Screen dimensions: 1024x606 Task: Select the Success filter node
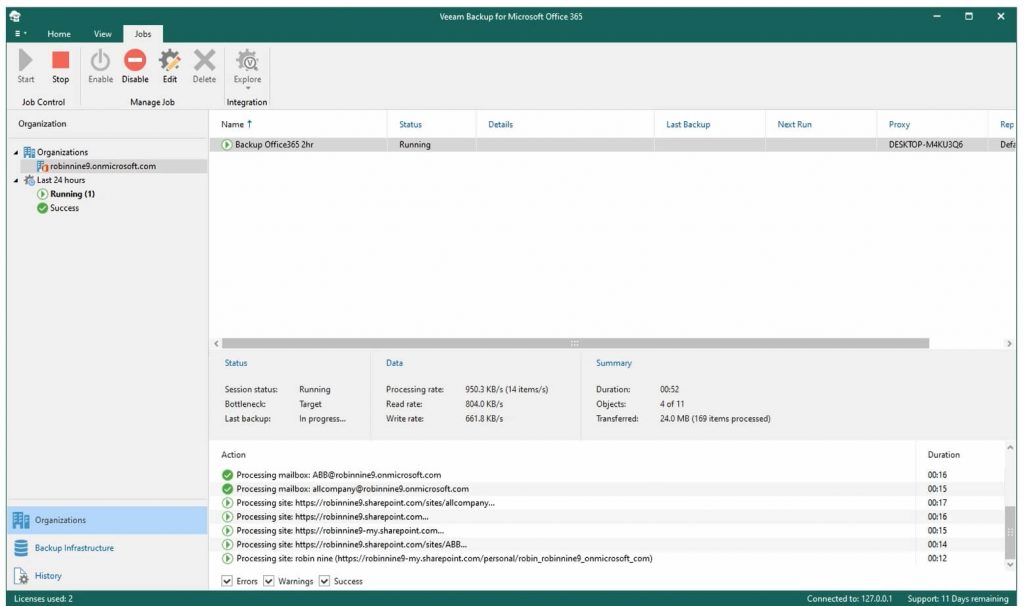[64, 208]
